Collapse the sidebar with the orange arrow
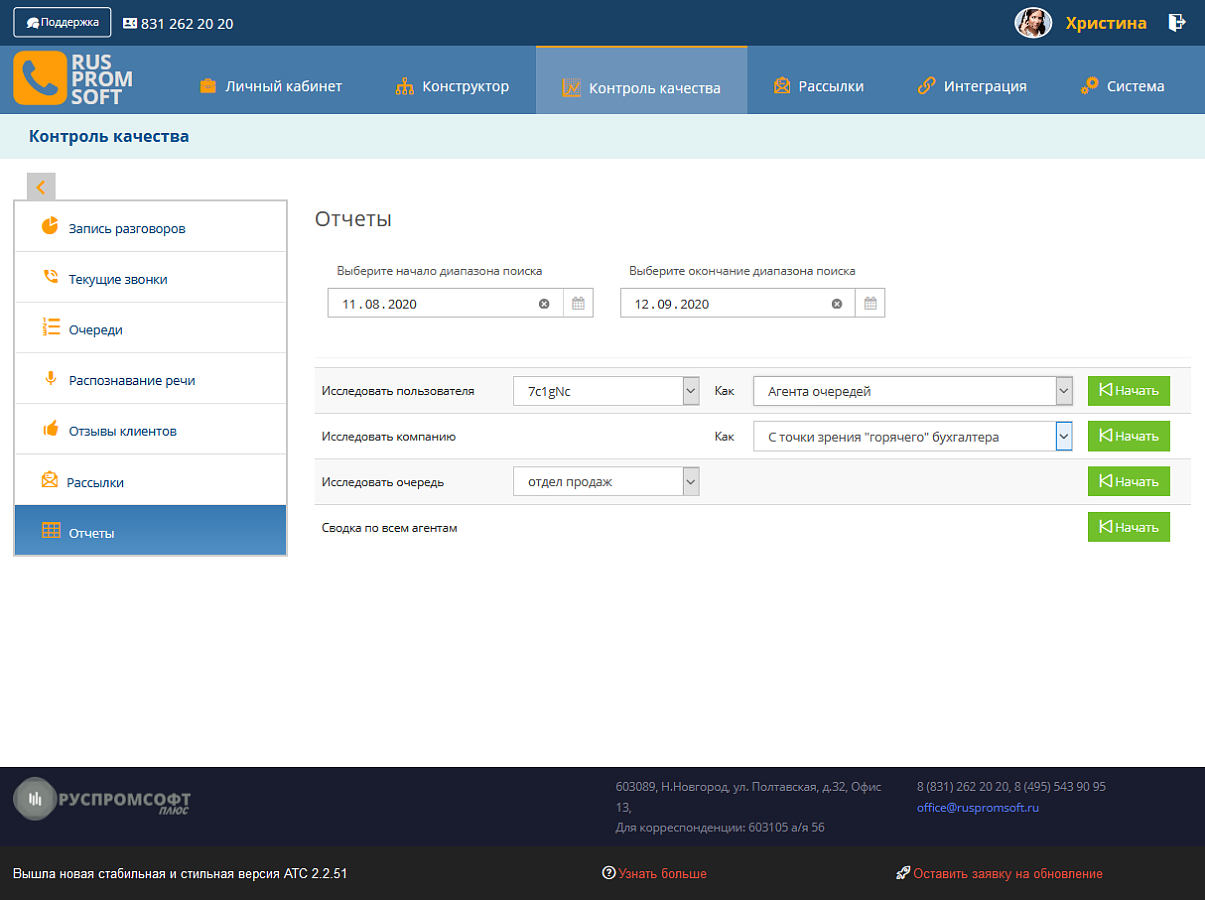 tap(41, 187)
